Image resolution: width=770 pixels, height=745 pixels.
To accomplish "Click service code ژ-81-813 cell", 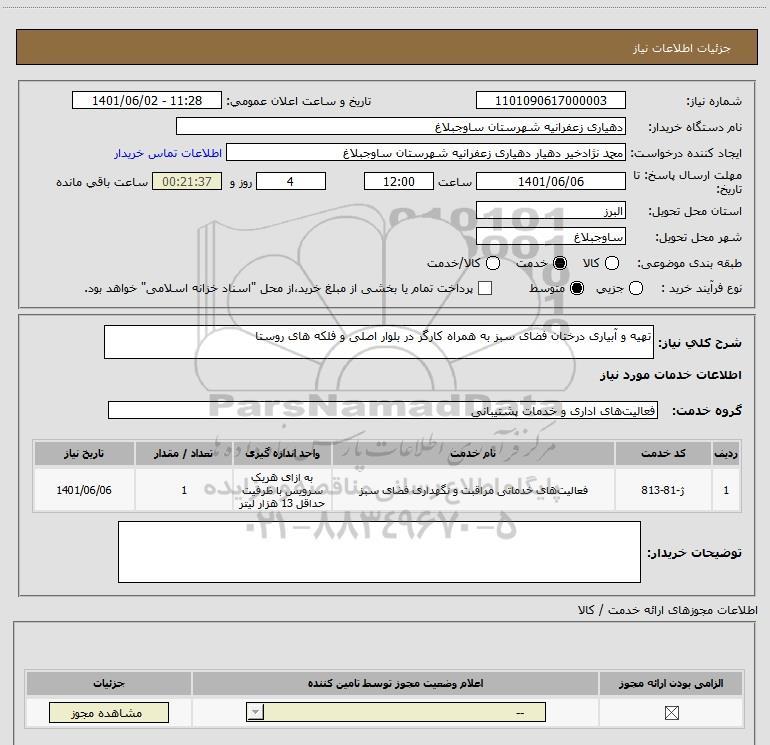I will pos(663,490).
